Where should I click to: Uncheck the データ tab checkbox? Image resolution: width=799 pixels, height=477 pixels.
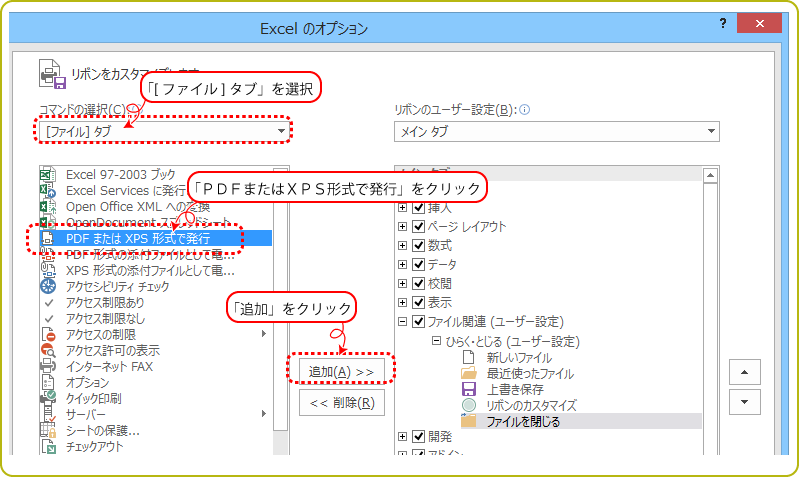click(x=418, y=264)
